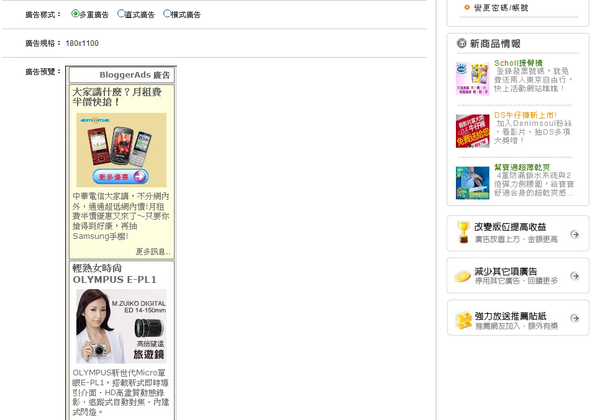600x420 pixels.
Task: Open the DS牛仔褲新上市! link
Action: 525,115
